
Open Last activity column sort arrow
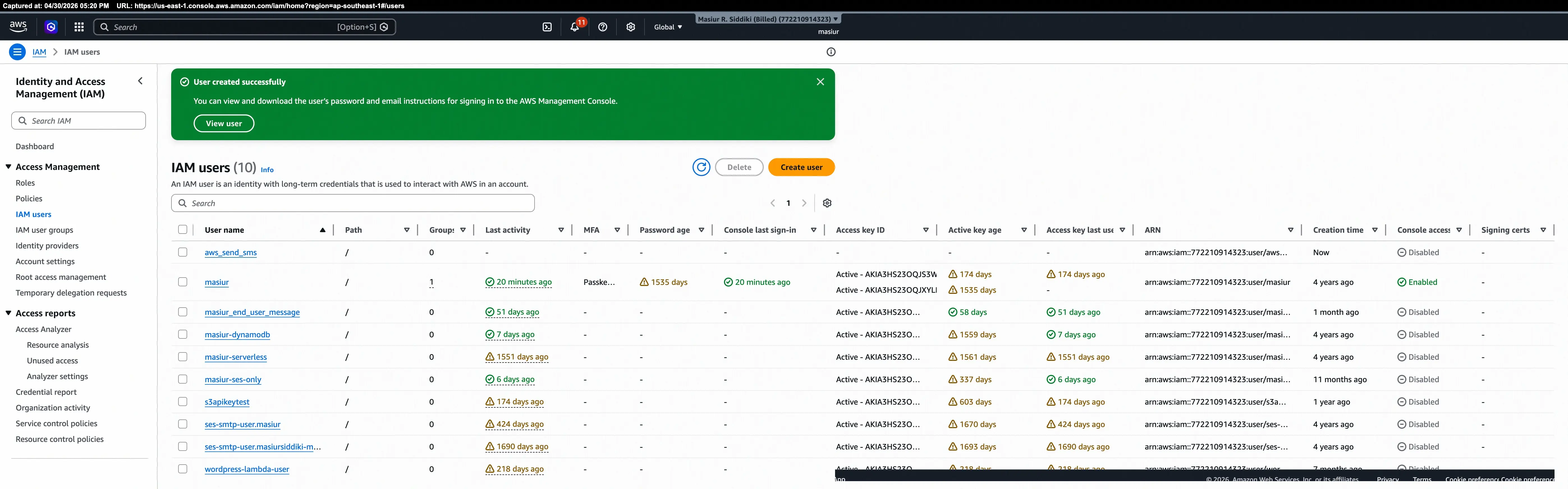(561, 230)
